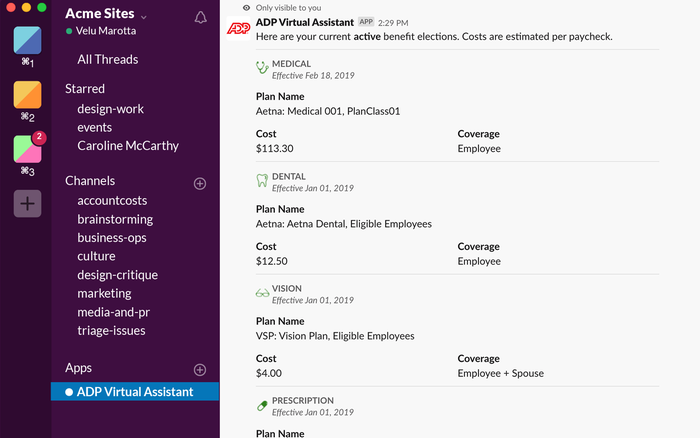Click green presence dot beside Velu Marotta
The image size is (700, 438).
point(69,31)
